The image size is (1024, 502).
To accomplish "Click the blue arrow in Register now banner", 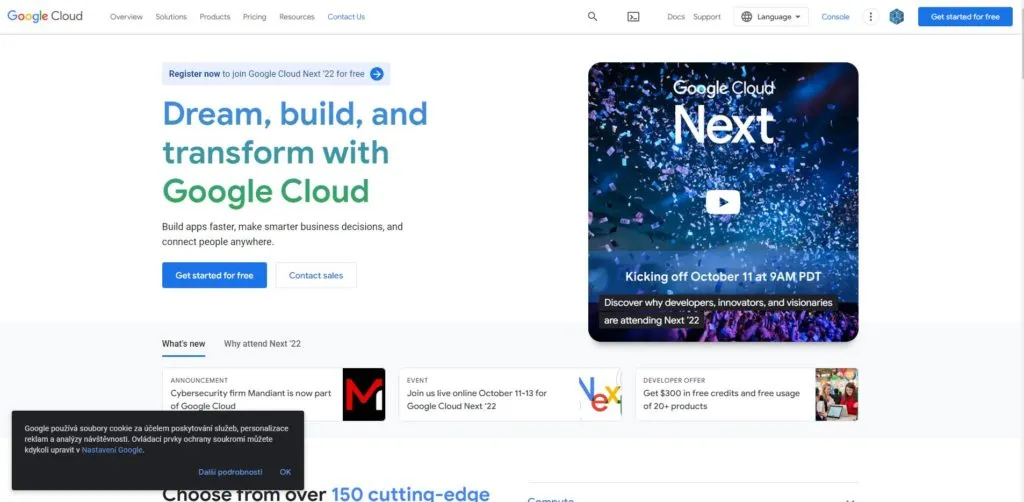I will pos(377,74).
